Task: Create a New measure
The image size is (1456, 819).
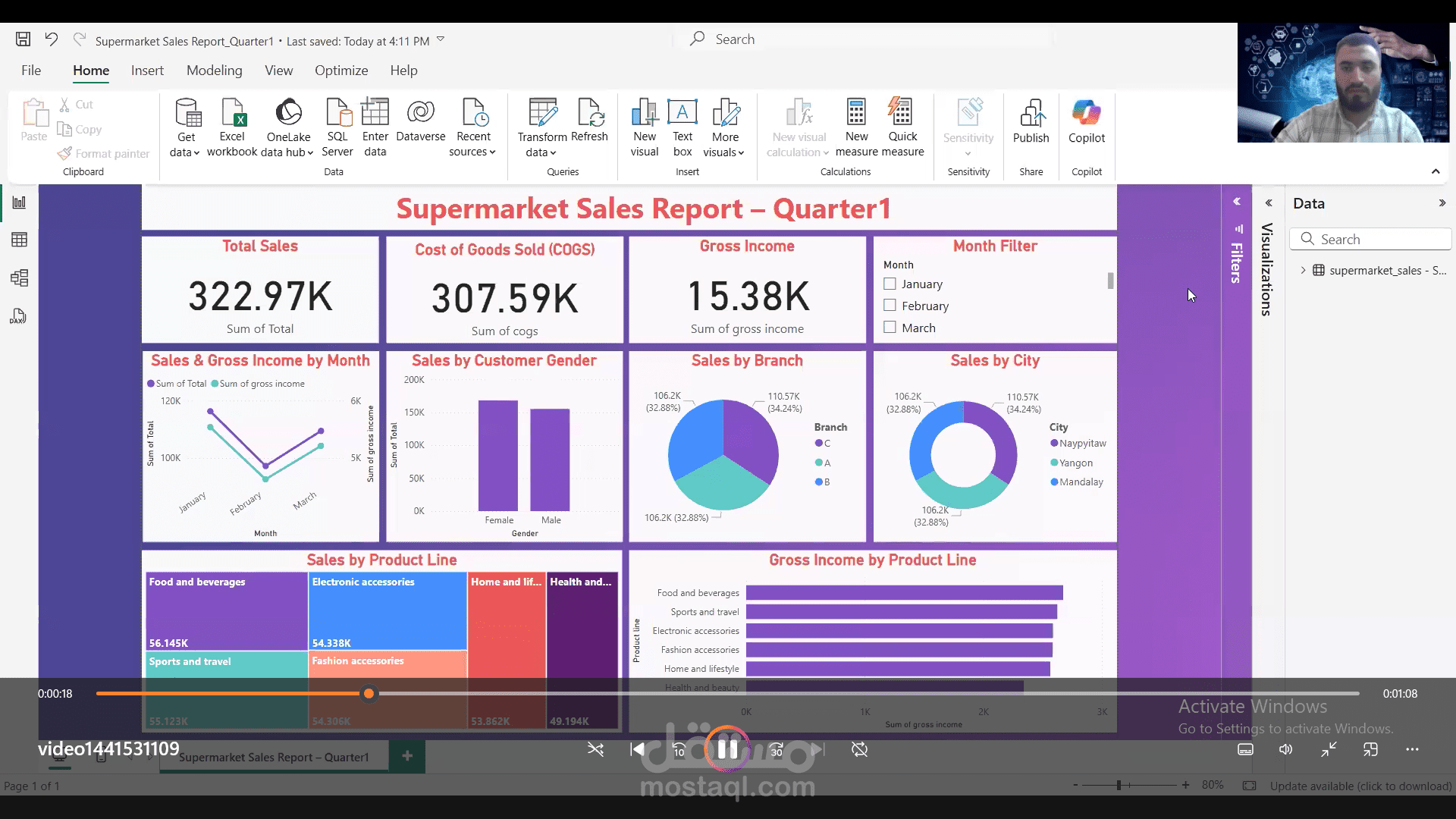Action: [857, 127]
